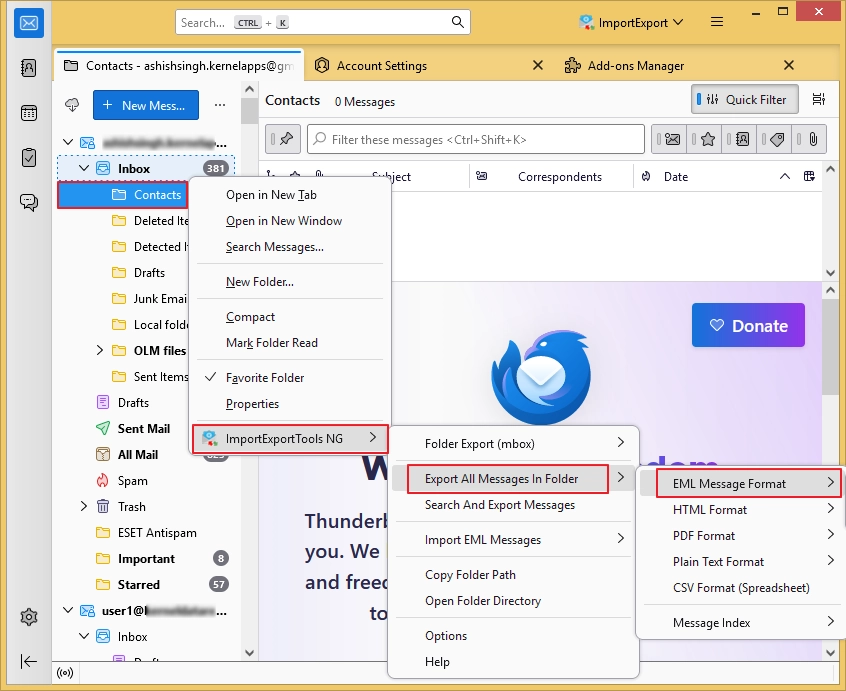Click Filter these messages field
The height and width of the screenshot is (691, 846).
475,139
